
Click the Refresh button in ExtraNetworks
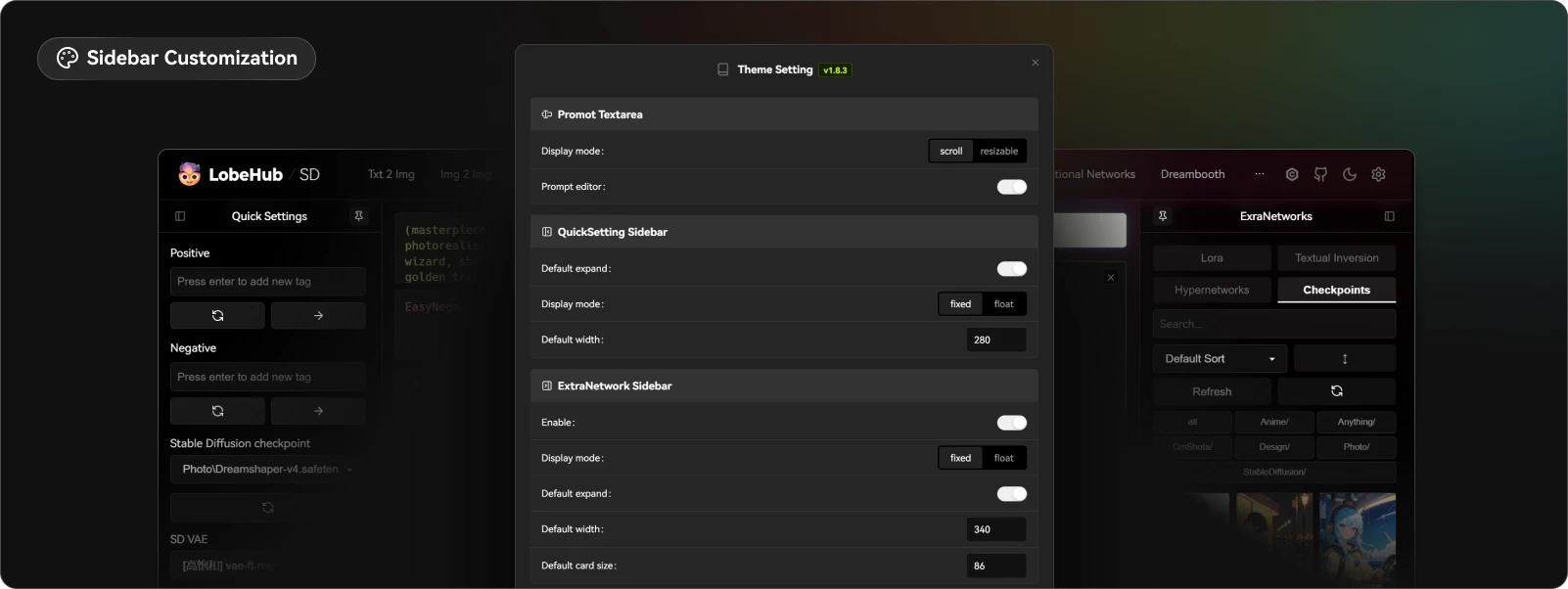1212,391
